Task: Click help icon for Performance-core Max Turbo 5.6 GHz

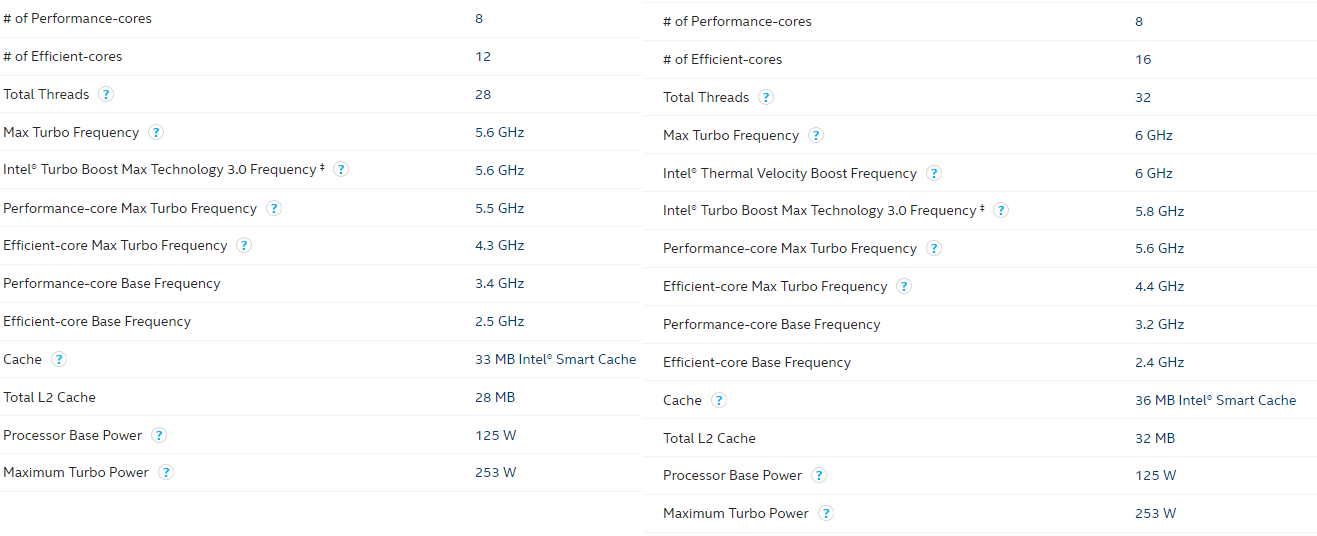Action: [934, 249]
